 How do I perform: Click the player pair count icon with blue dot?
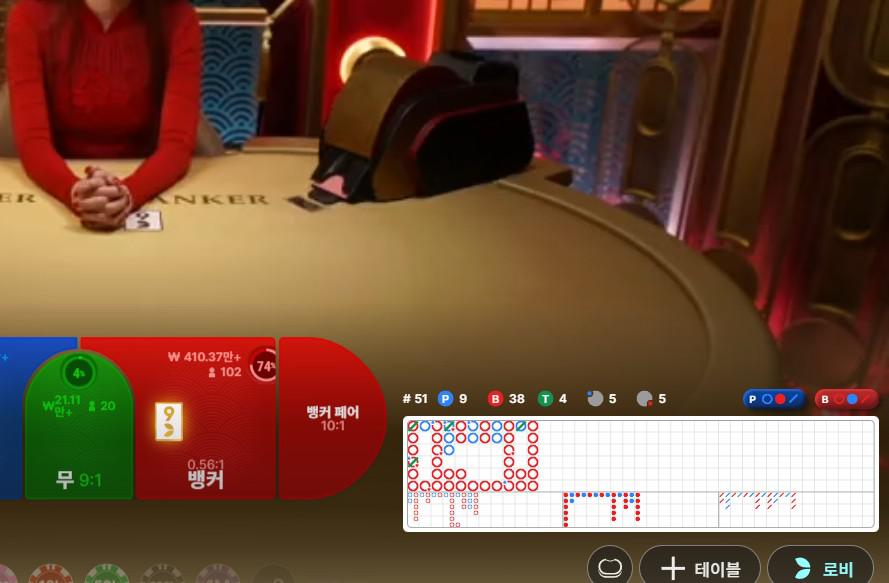coord(595,399)
